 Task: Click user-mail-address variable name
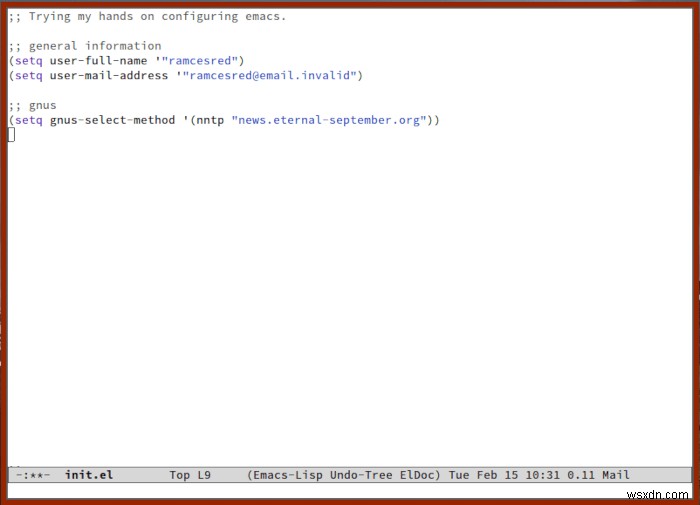click(x=109, y=75)
